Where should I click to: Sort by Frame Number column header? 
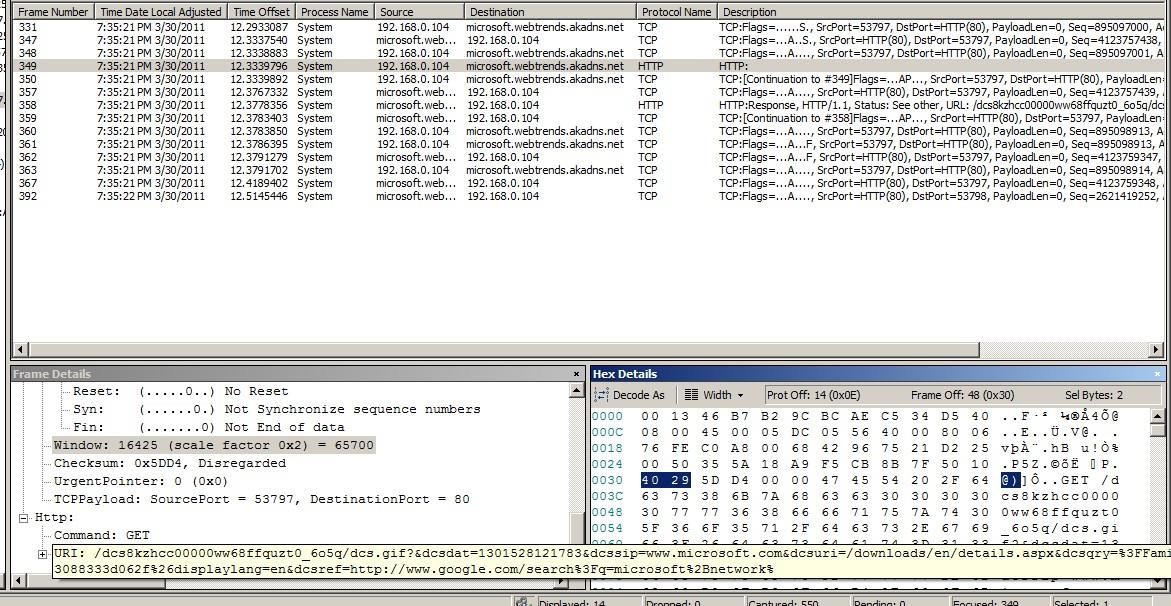(53, 12)
